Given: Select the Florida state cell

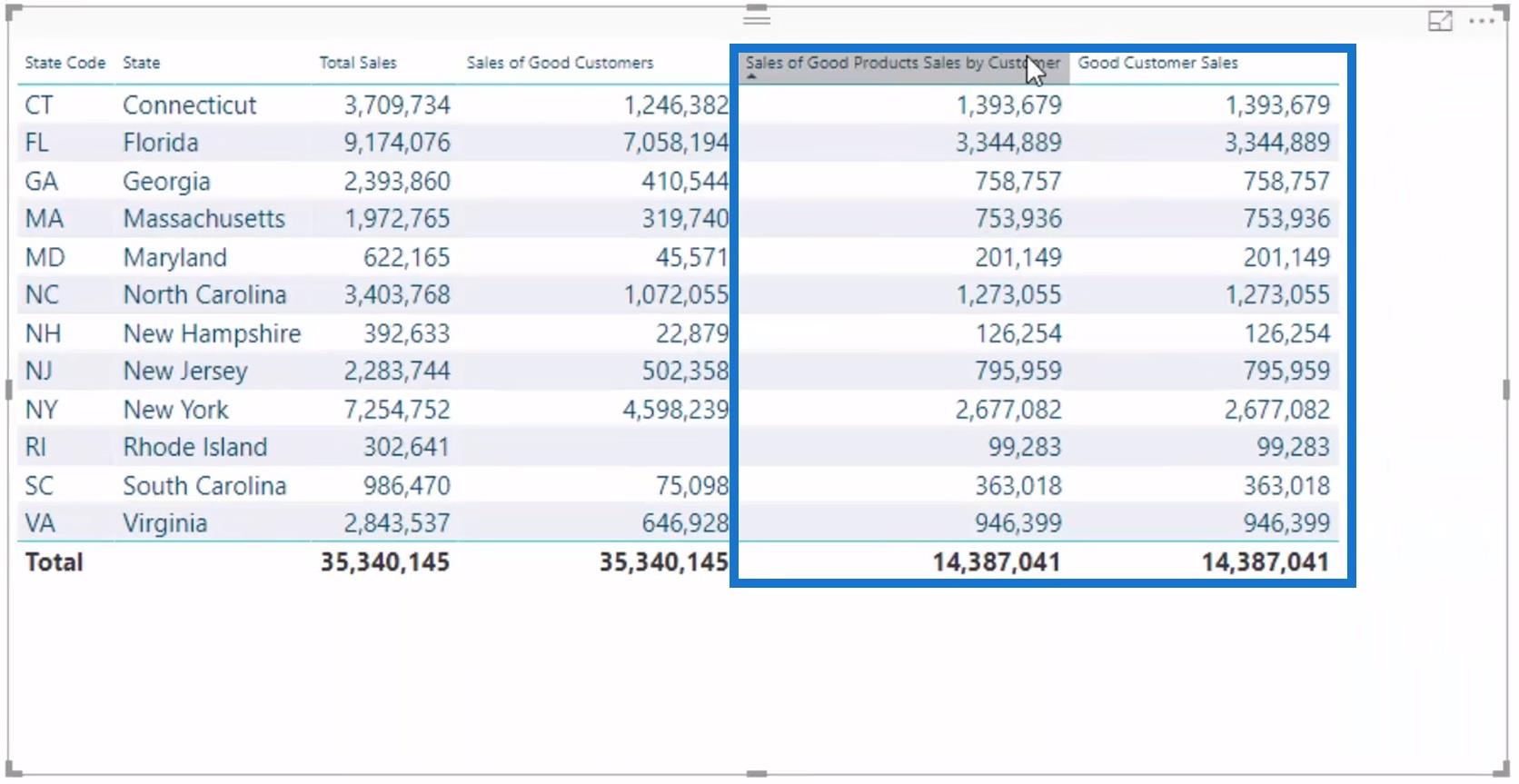Looking at the screenshot, I should (x=161, y=143).
